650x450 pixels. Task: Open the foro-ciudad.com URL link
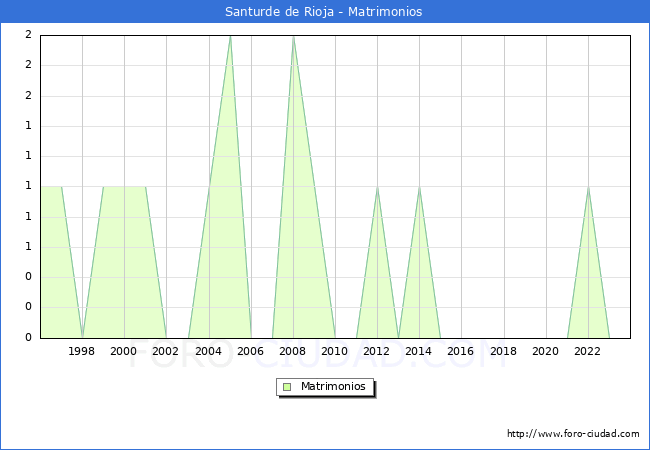[573, 433]
